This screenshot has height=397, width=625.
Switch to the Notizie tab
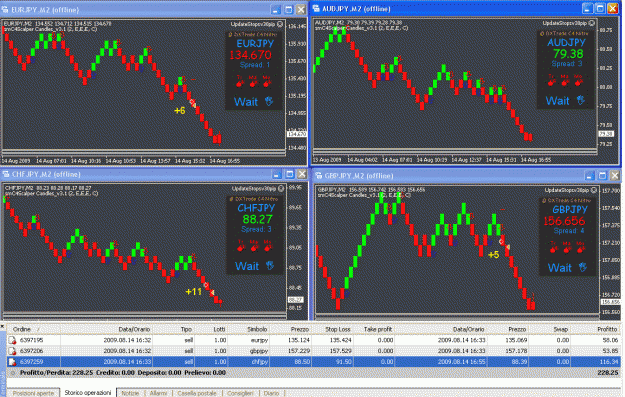click(x=130, y=393)
